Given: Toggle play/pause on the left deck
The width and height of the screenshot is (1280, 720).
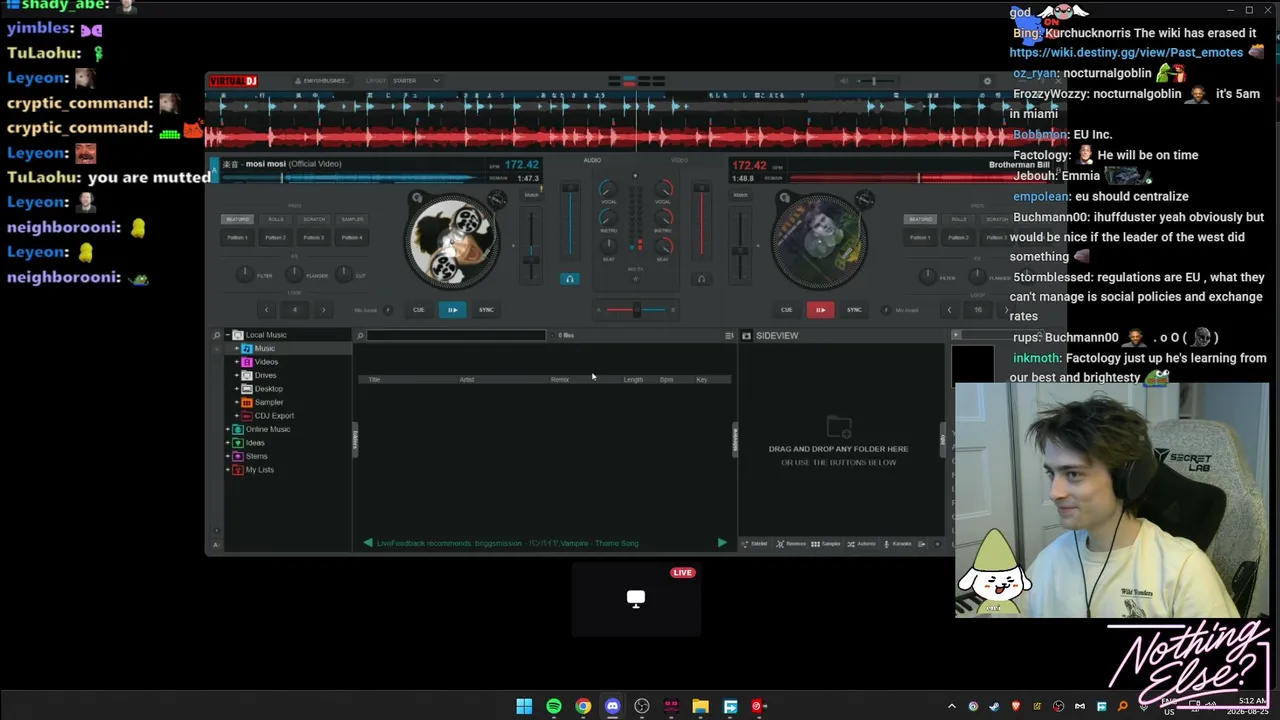Looking at the screenshot, I should coord(452,310).
